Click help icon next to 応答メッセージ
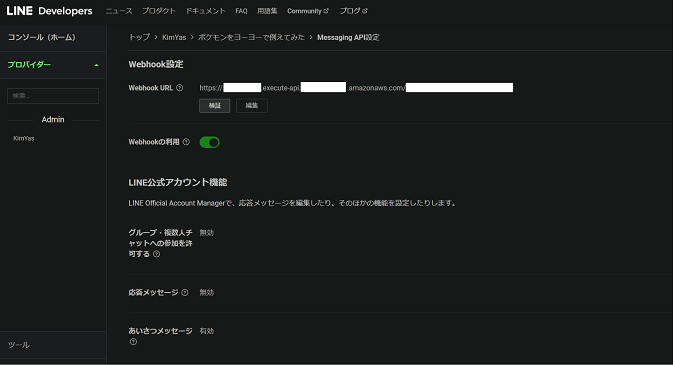This screenshot has height=365, width=673. click(185, 292)
